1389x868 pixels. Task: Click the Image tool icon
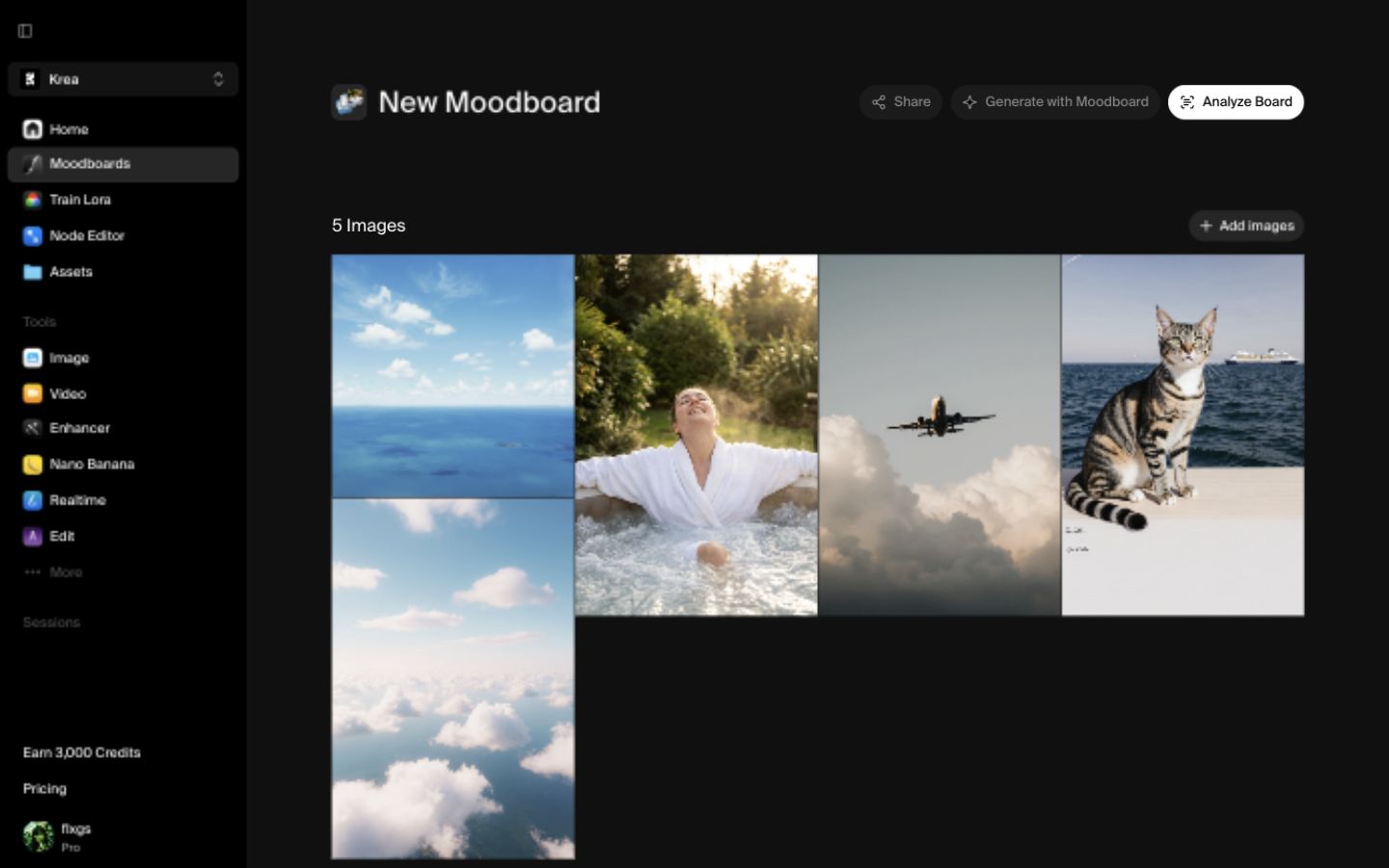[x=32, y=358]
